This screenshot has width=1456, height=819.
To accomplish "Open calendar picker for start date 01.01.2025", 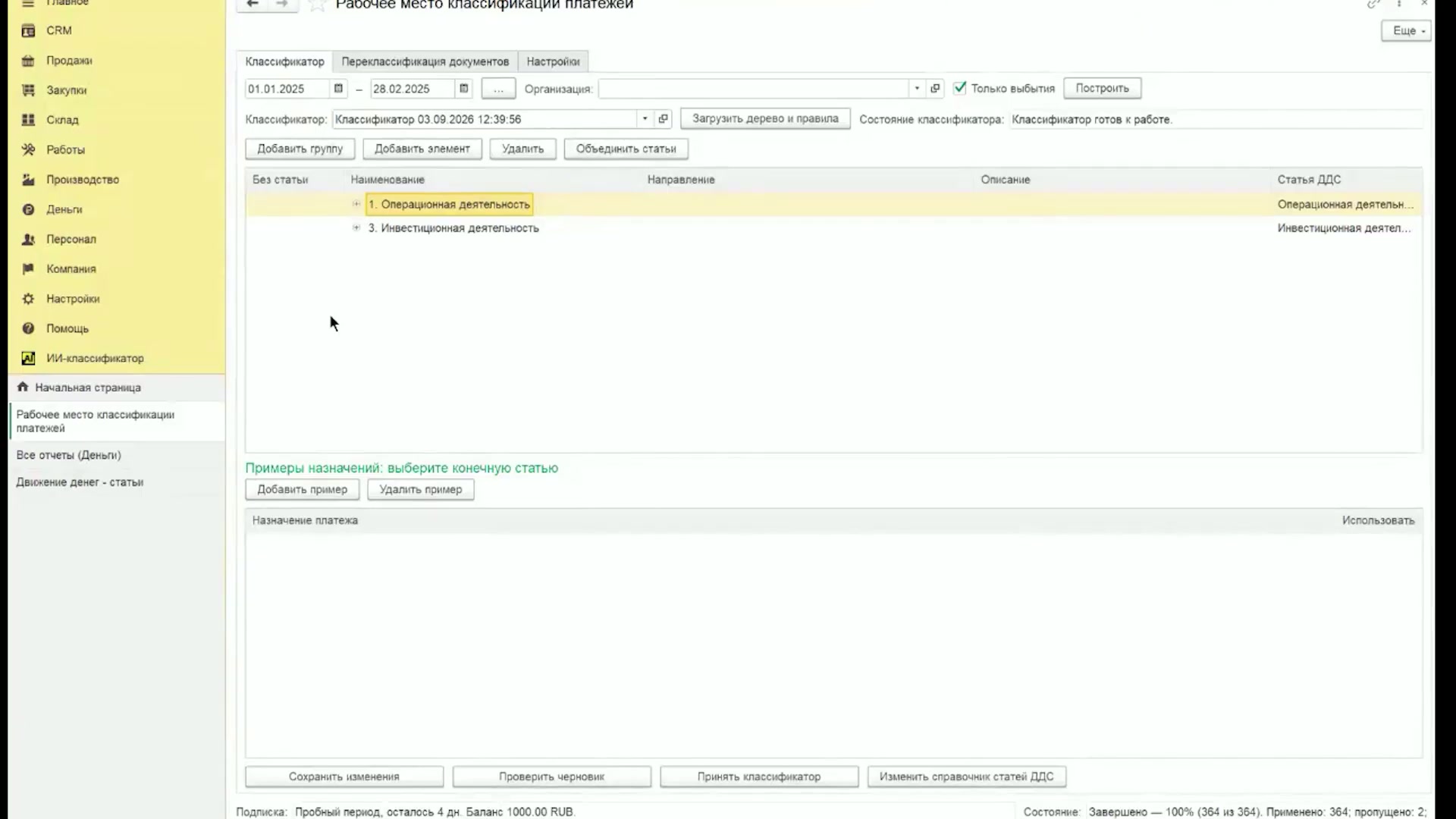I will click(x=339, y=89).
